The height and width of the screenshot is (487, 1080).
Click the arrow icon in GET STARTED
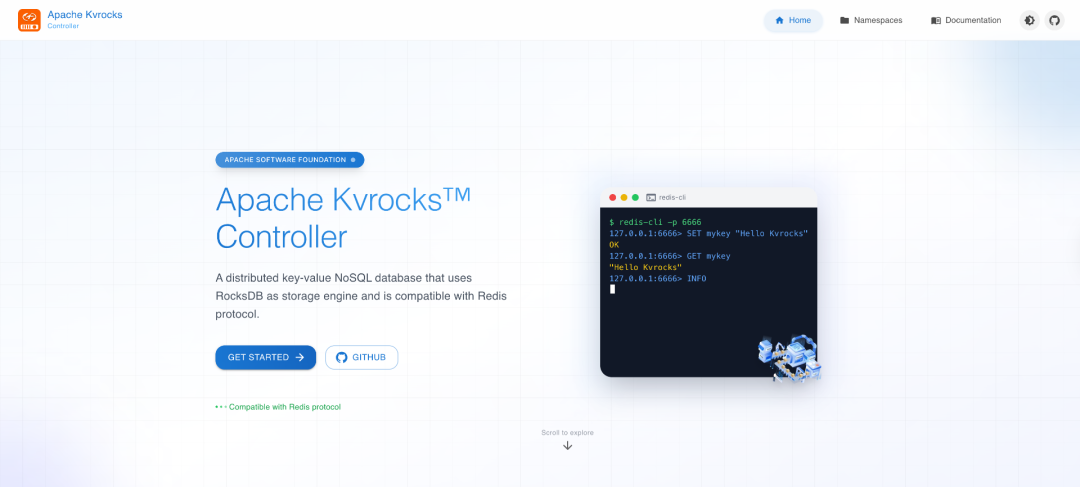point(300,357)
